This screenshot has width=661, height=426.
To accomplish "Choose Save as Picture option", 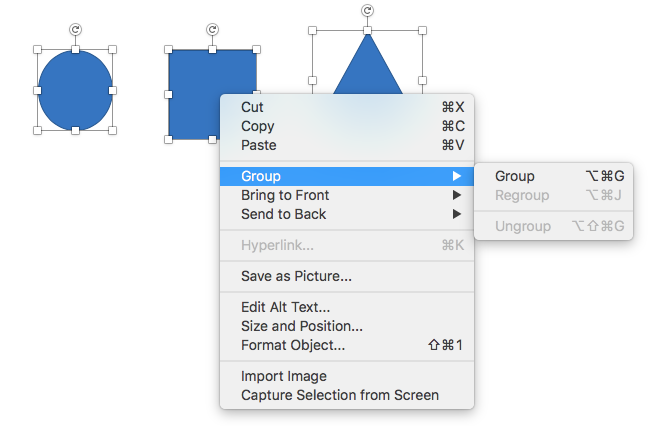I will tap(296, 276).
